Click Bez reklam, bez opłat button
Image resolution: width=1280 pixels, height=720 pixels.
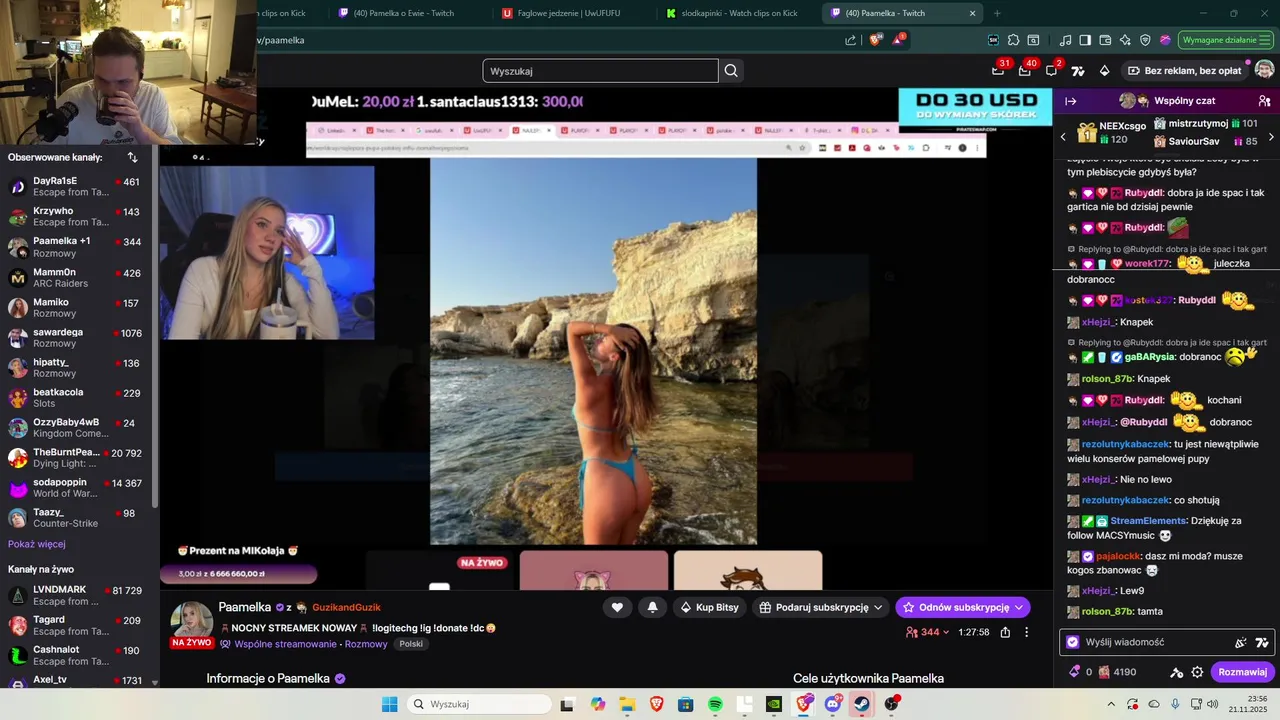tap(1183, 71)
